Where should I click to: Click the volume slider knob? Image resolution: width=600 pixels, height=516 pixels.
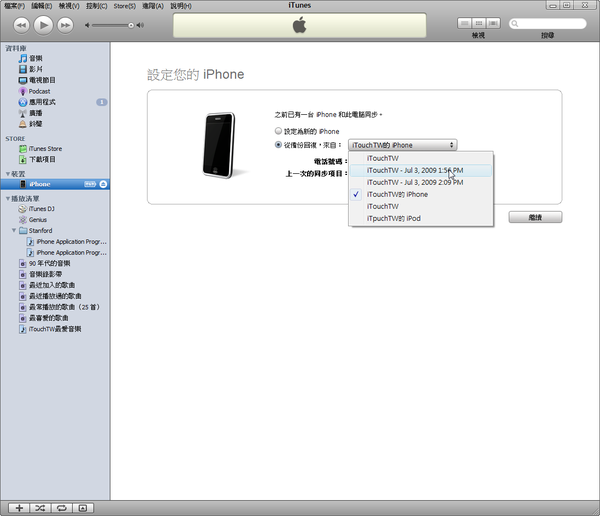[x=131, y=25]
